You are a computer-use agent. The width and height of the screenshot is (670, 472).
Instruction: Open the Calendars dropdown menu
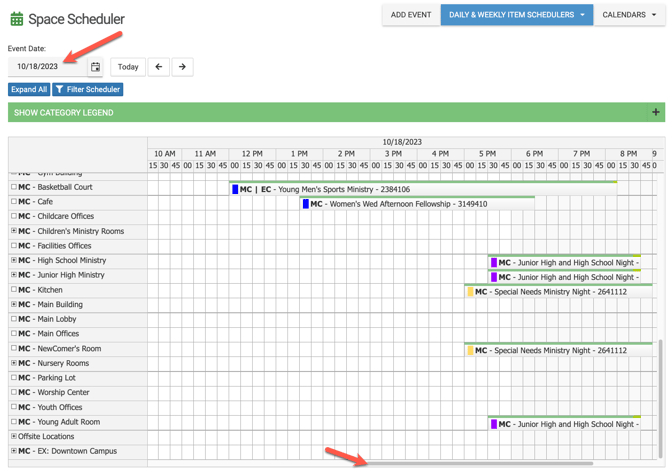click(630, 15)
